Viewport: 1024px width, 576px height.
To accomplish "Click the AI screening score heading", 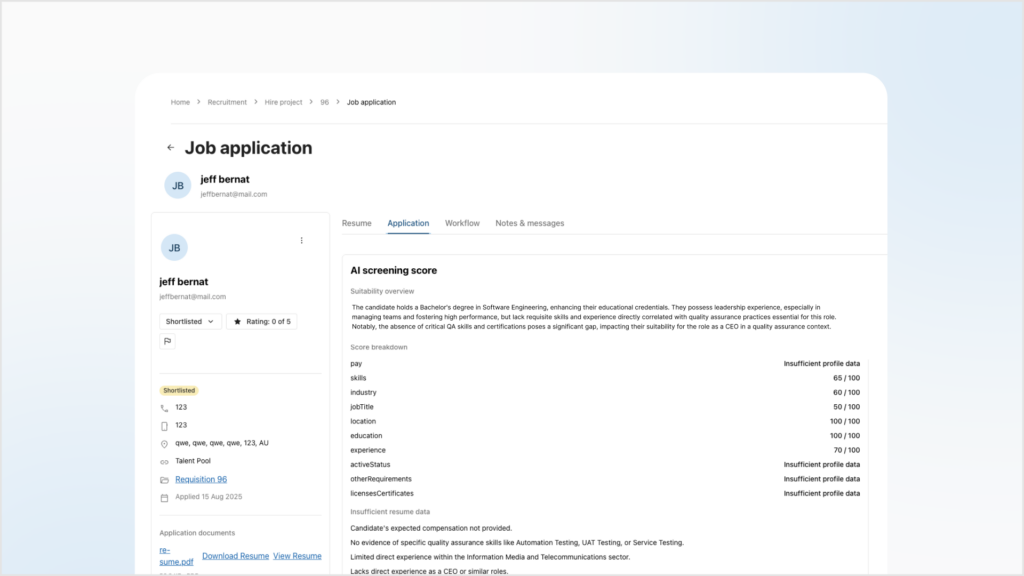I will click(394, 270).
